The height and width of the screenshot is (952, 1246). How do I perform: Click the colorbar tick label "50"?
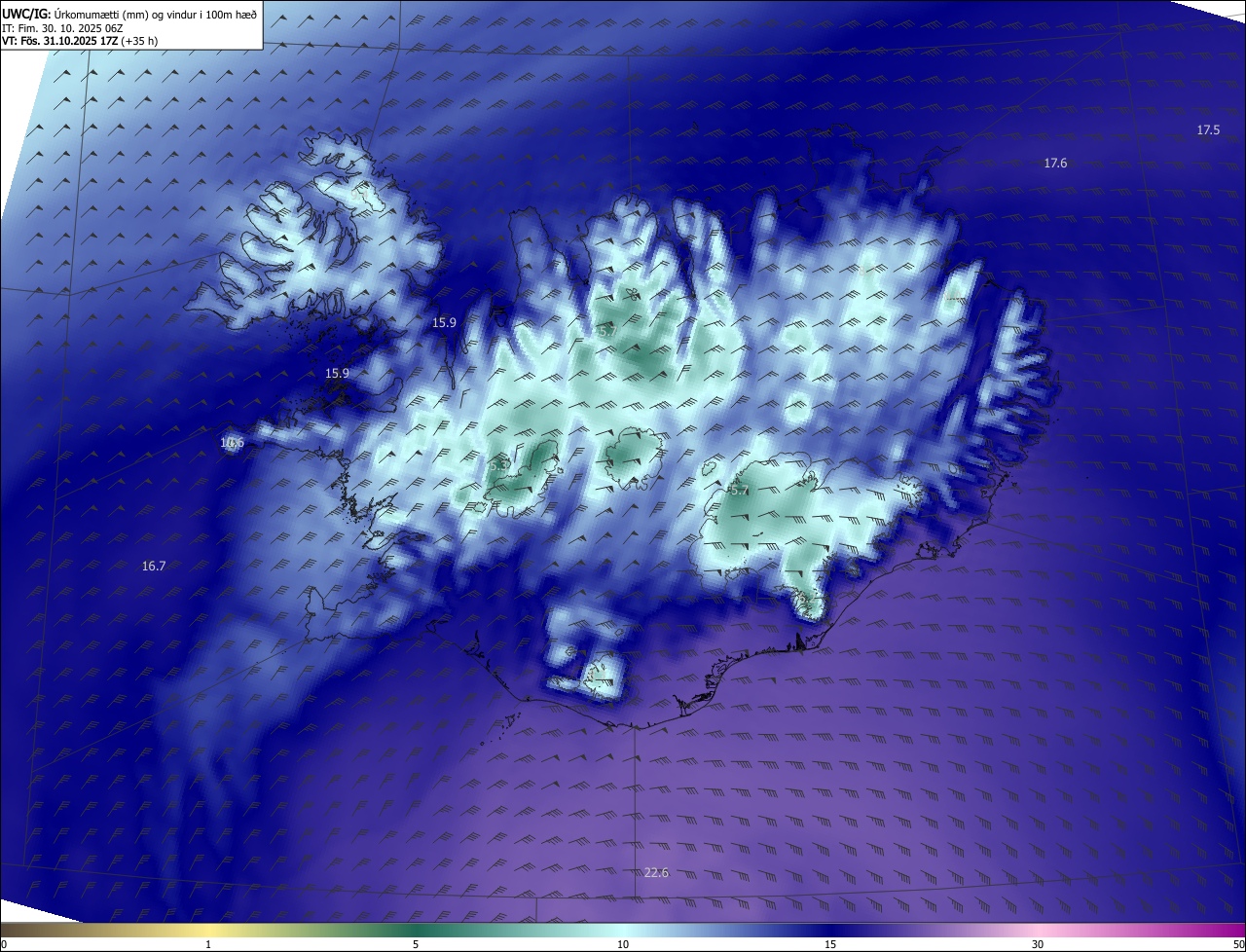click(x=1238, y=944)
